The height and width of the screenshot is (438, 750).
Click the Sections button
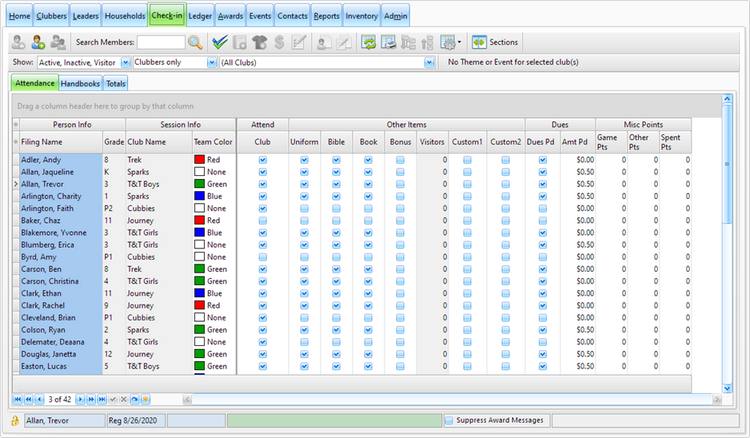[x=495, y=43]
